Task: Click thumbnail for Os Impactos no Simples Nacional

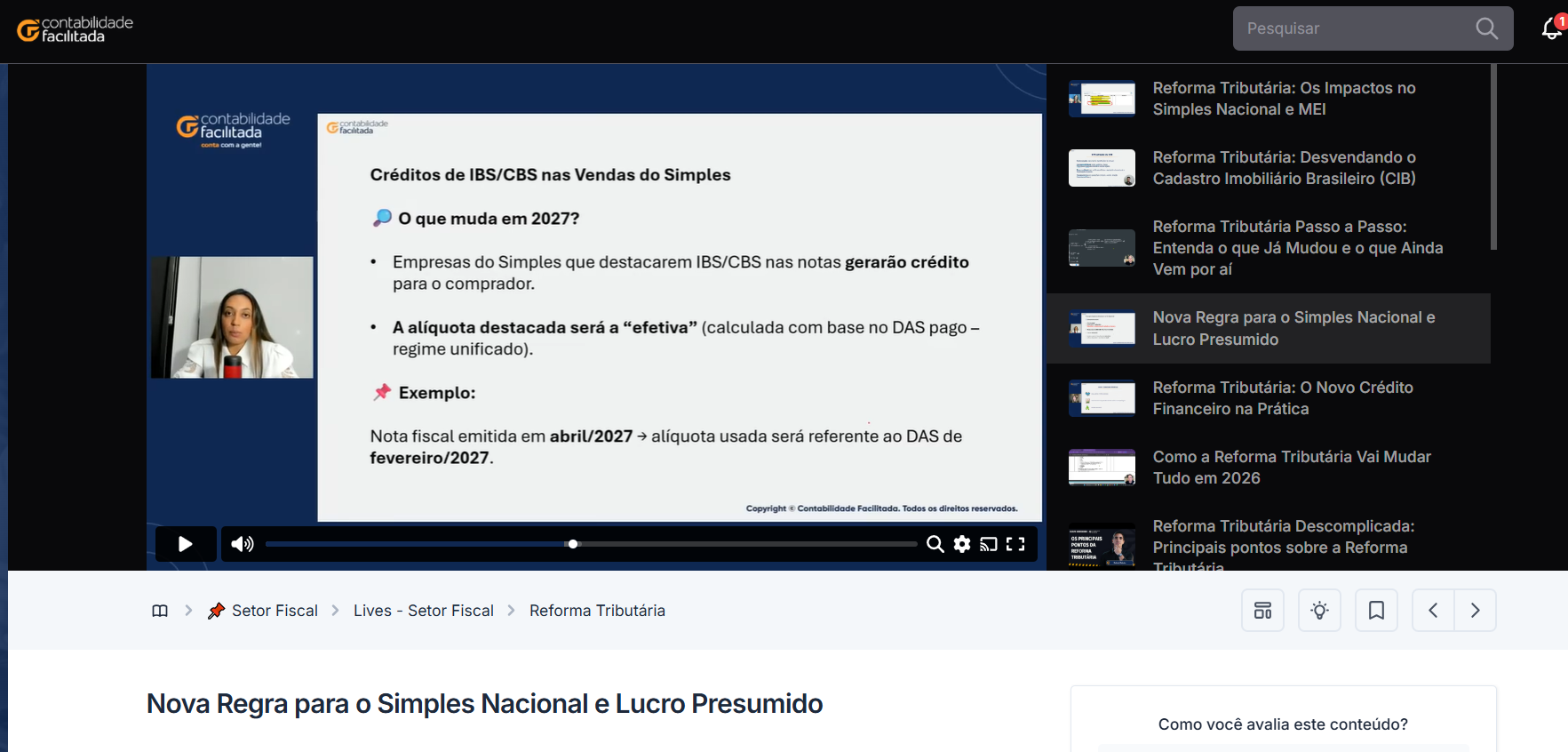Action: 1102,99
